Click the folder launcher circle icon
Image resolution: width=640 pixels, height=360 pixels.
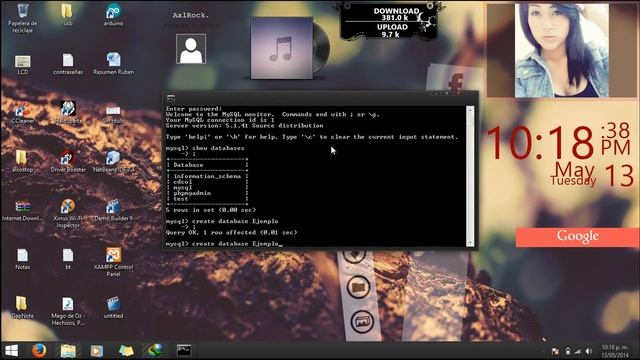coord(359,287)
